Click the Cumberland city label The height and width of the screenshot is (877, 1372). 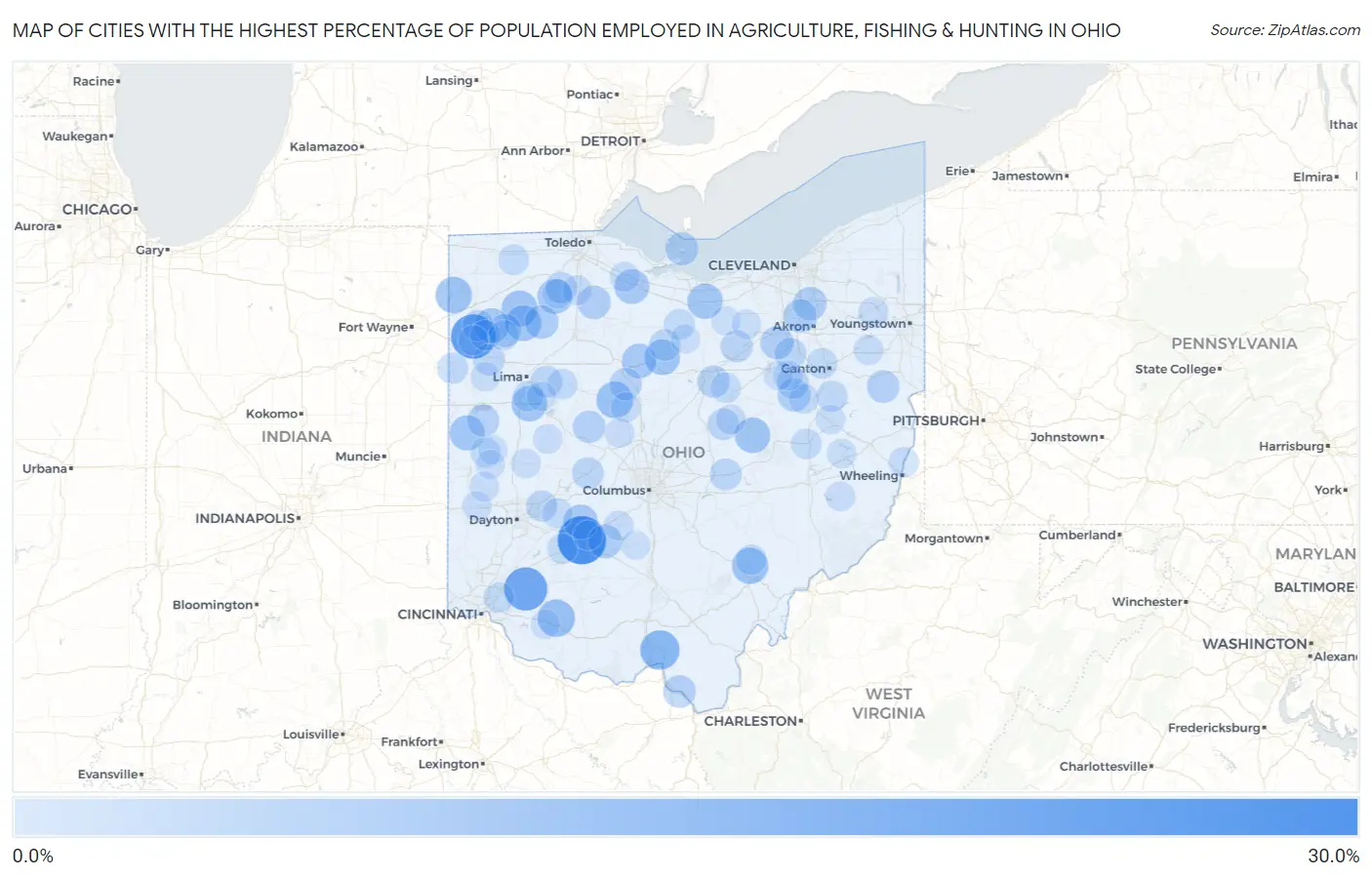pos(1077,536)
